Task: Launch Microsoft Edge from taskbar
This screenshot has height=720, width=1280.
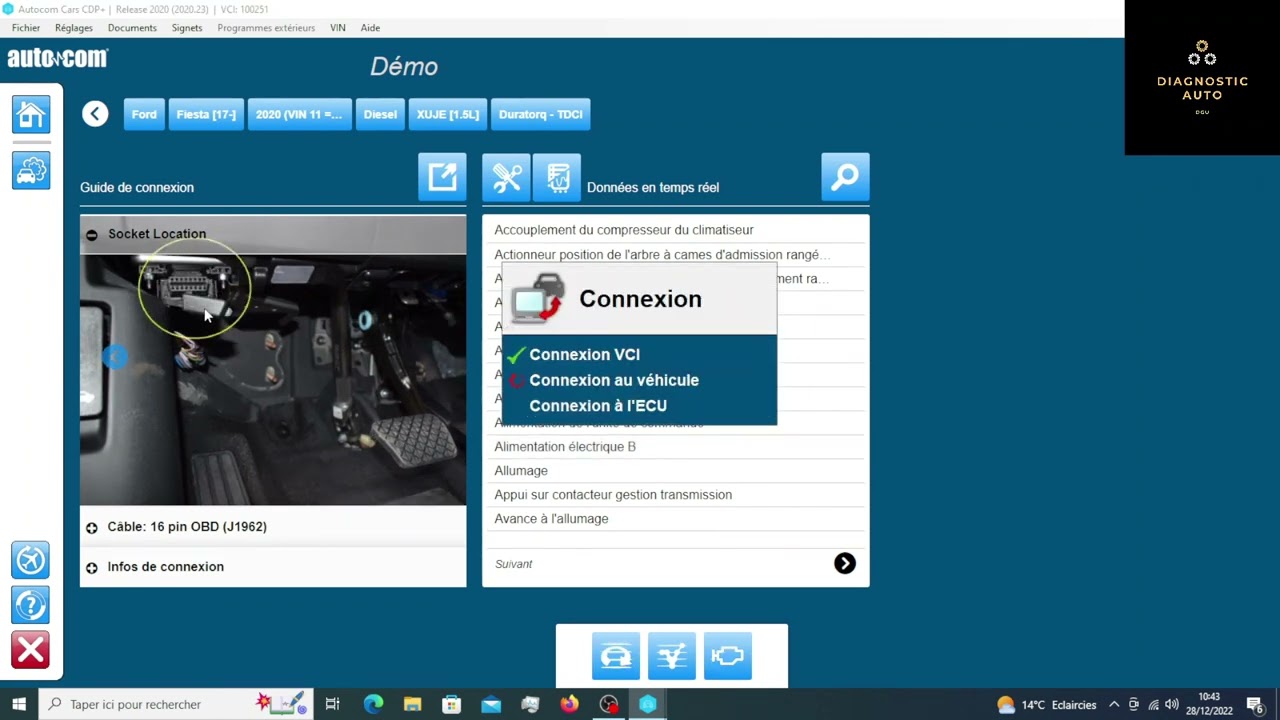Action: (x=373, y=704)
